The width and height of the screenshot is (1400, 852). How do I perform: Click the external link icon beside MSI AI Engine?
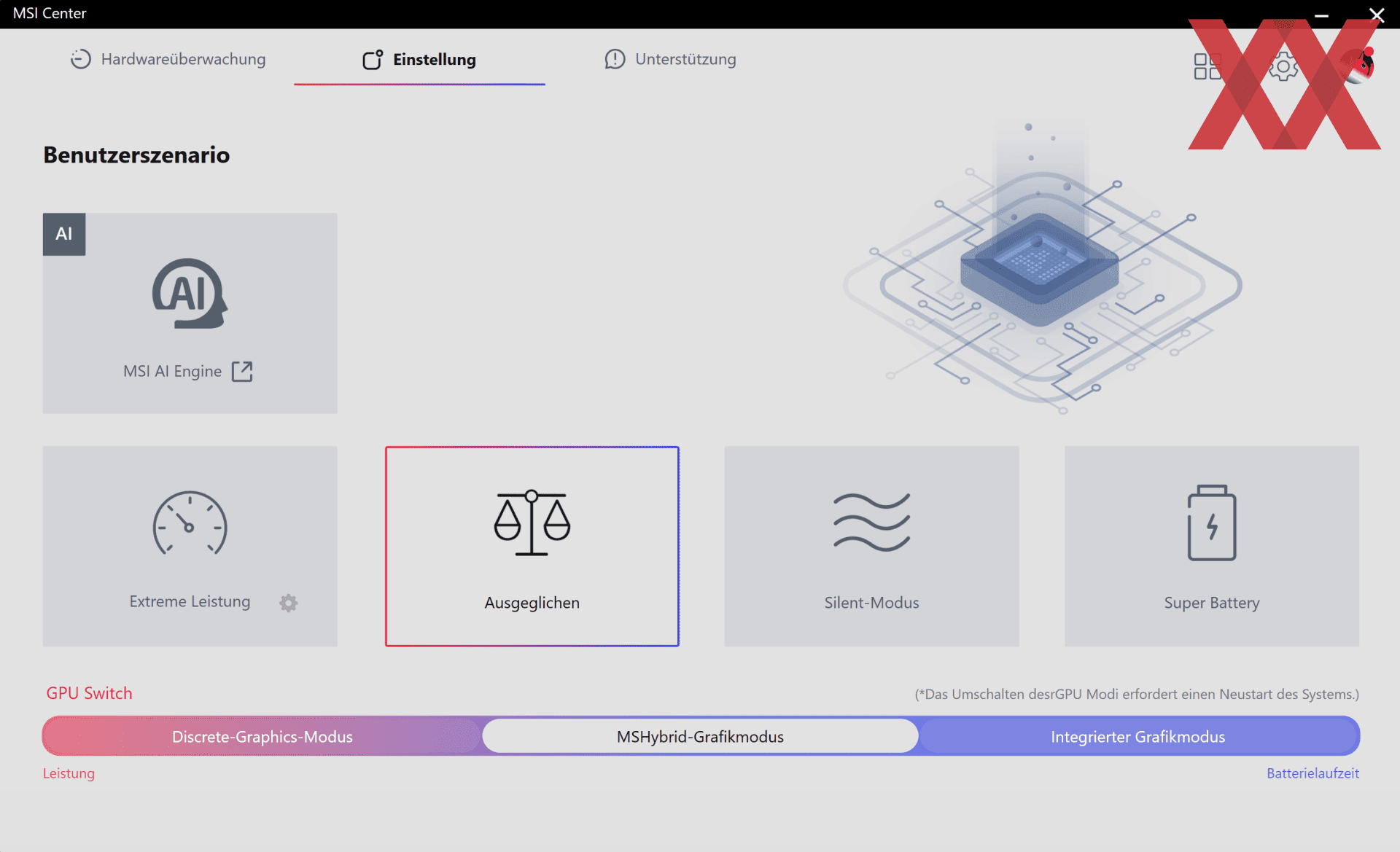(242, 371)
